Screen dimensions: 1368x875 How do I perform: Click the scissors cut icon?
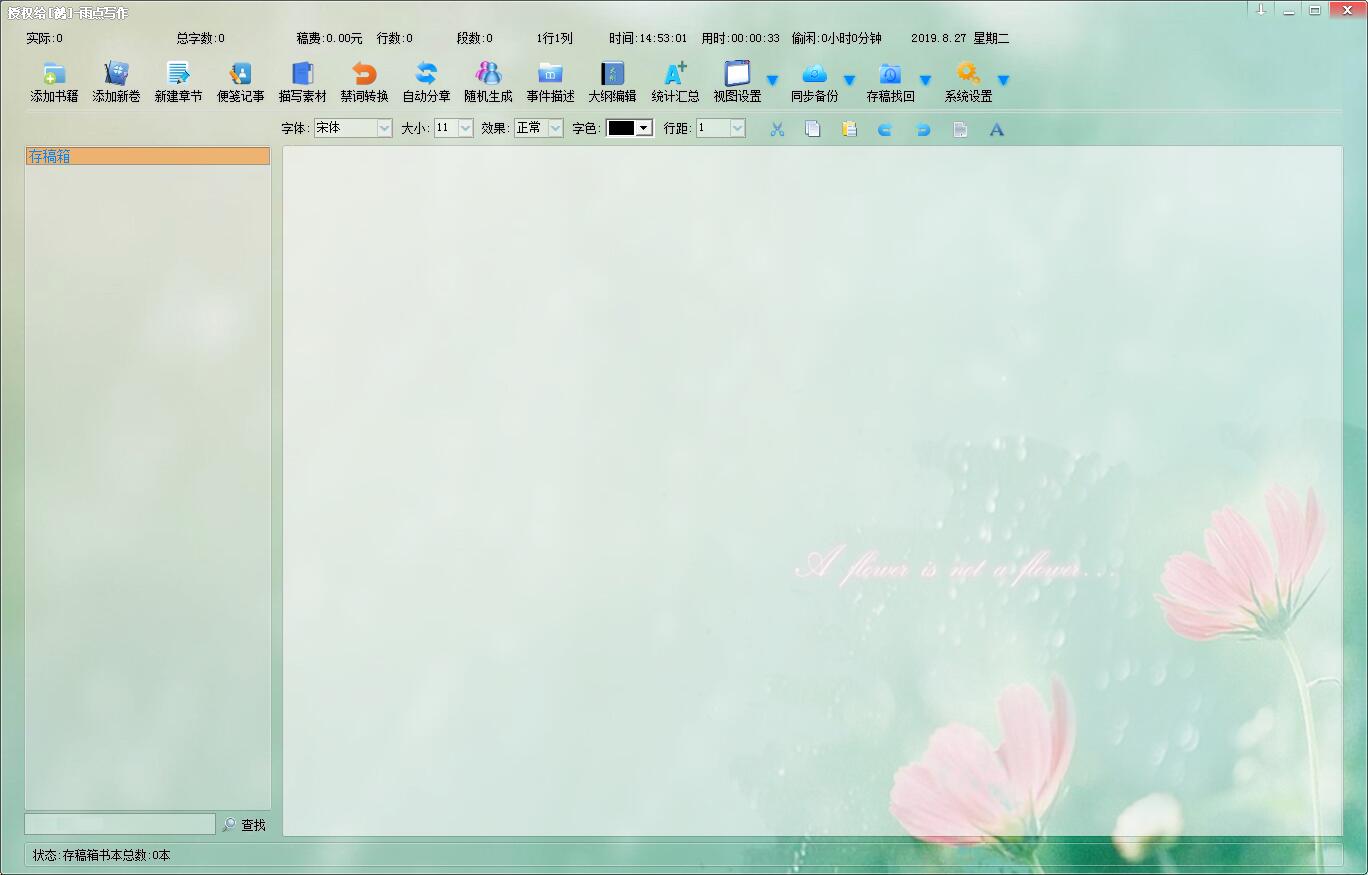click(x=777, y=129)
